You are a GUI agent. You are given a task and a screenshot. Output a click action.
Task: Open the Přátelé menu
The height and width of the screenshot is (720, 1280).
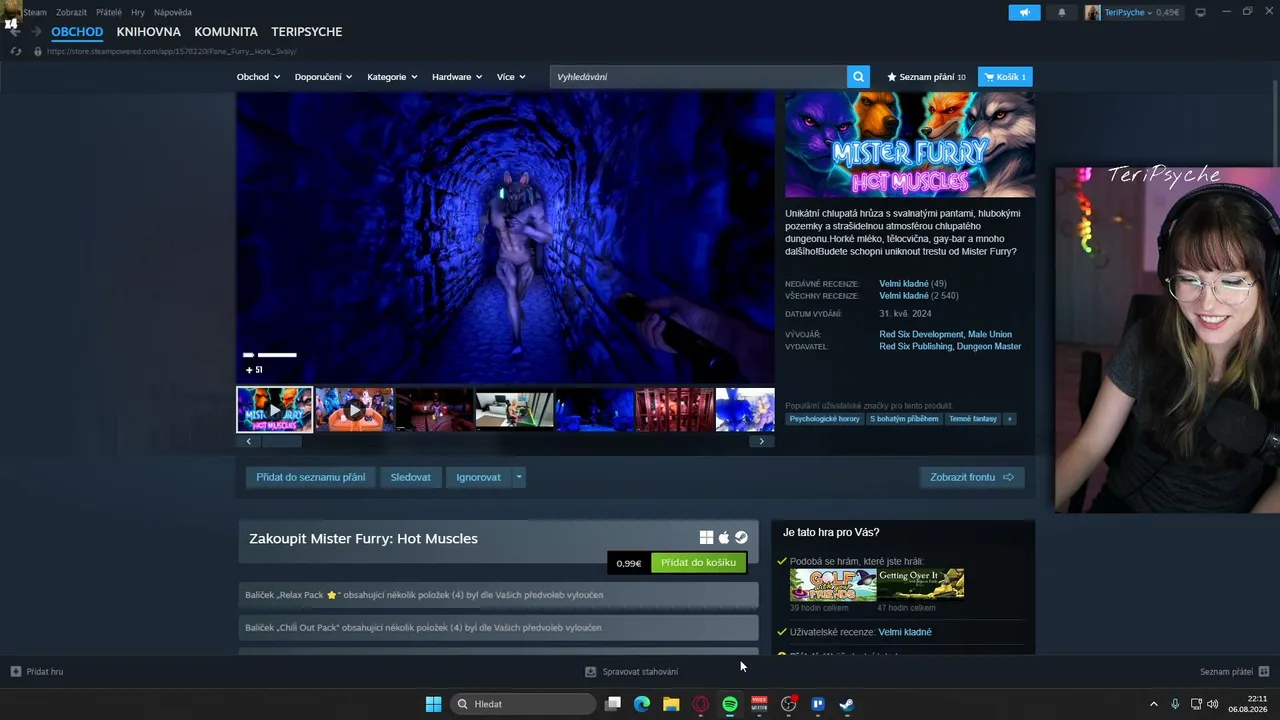point(109,12)
